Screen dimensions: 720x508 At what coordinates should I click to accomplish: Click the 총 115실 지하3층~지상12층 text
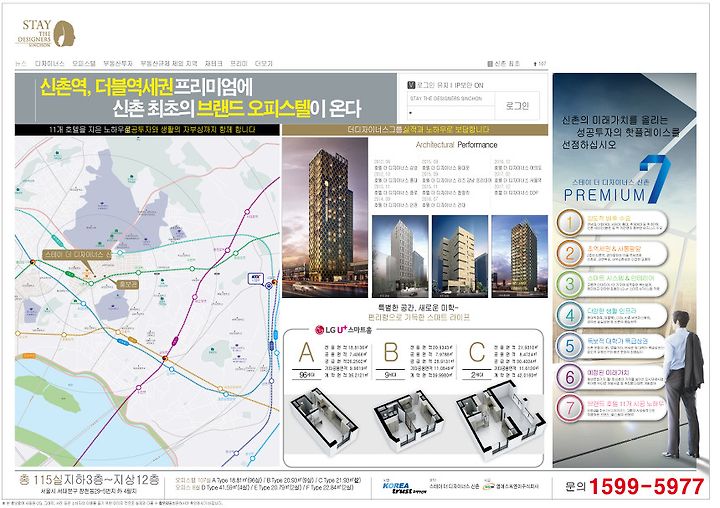point(90,480)
